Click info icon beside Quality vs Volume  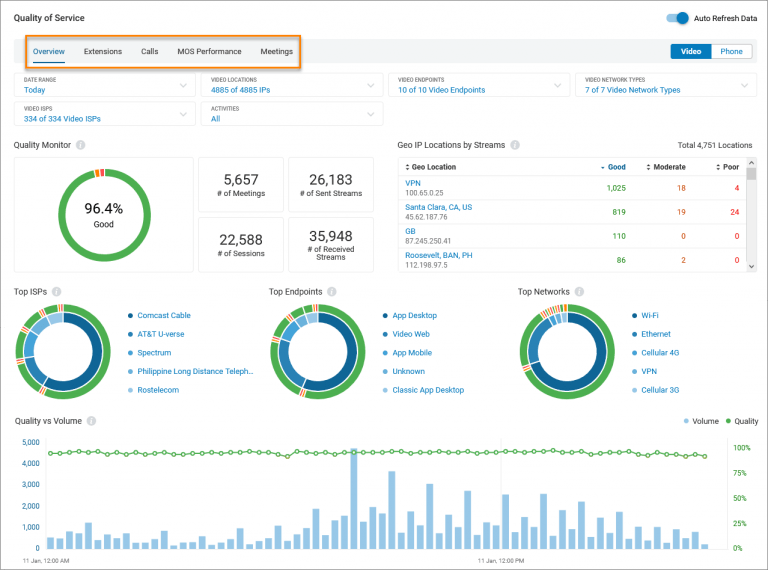pyautogui.click(x=91, y=421)
